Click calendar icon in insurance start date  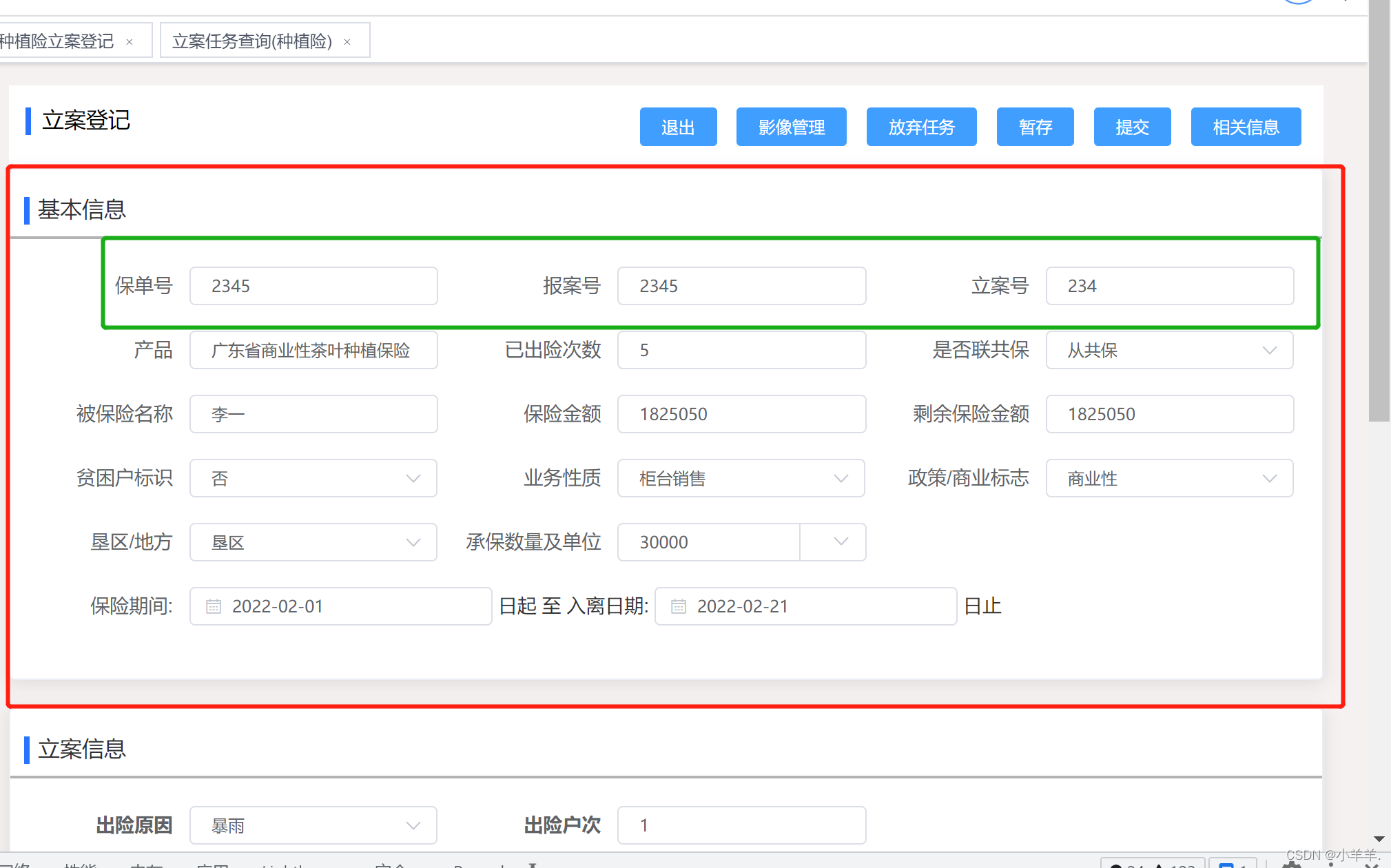[x=214, y=606]
